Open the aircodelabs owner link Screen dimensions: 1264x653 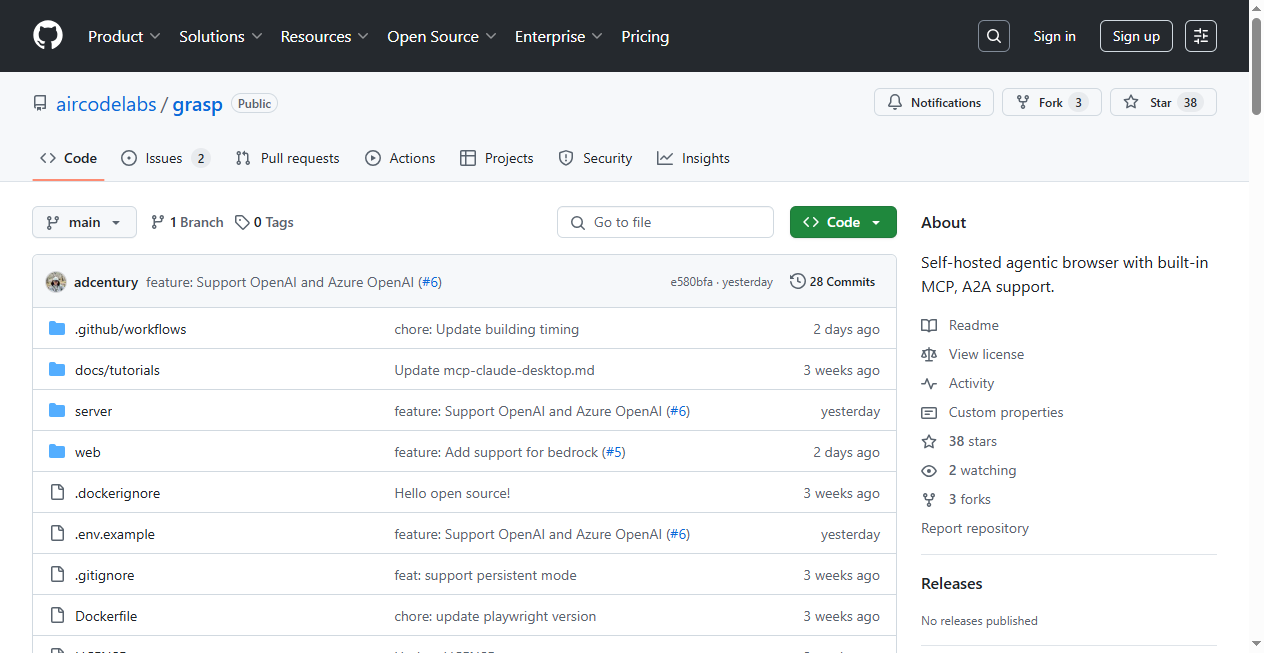[106, 103]
